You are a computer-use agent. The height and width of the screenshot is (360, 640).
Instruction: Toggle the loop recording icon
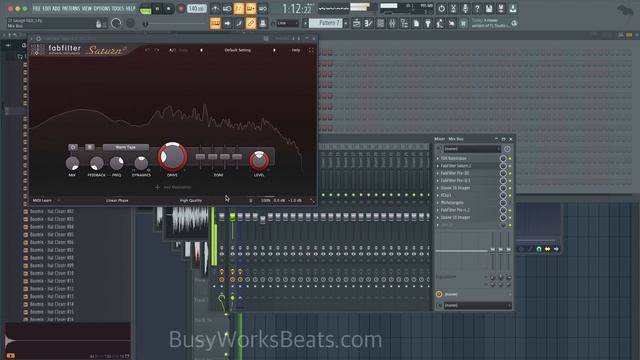click(263, 8)
